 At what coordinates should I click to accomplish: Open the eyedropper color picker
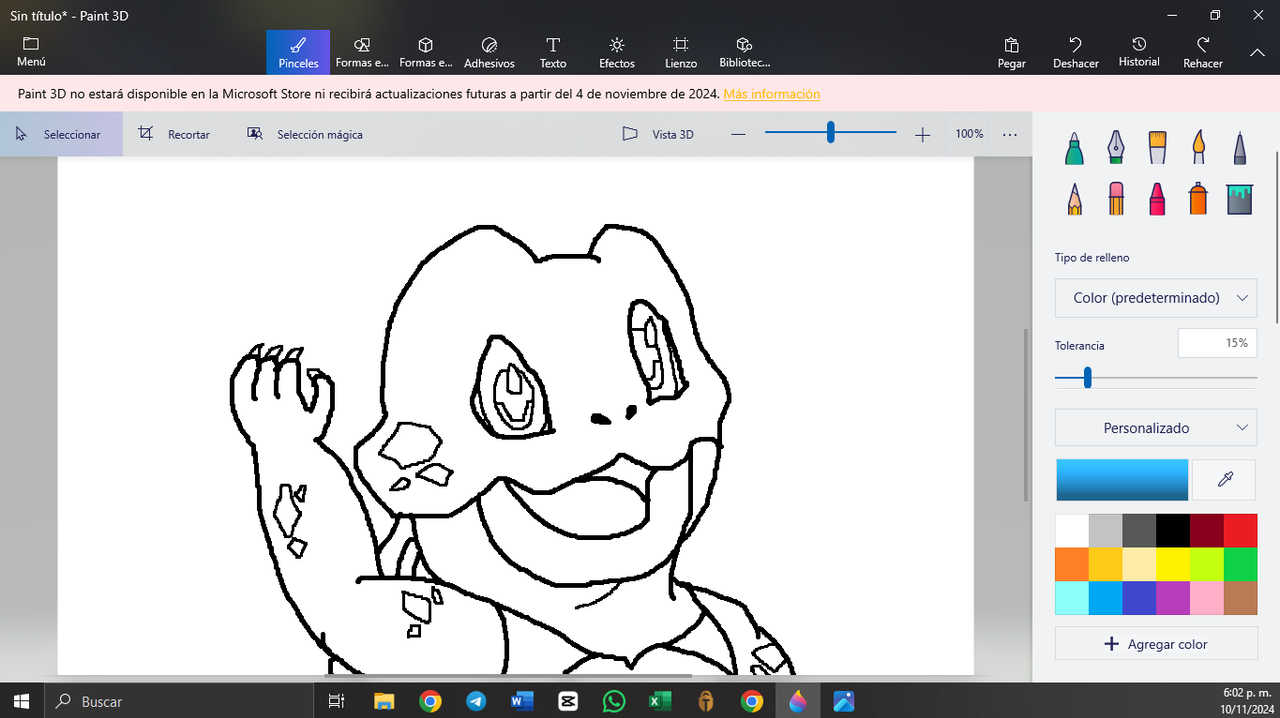coord(1225,480)
